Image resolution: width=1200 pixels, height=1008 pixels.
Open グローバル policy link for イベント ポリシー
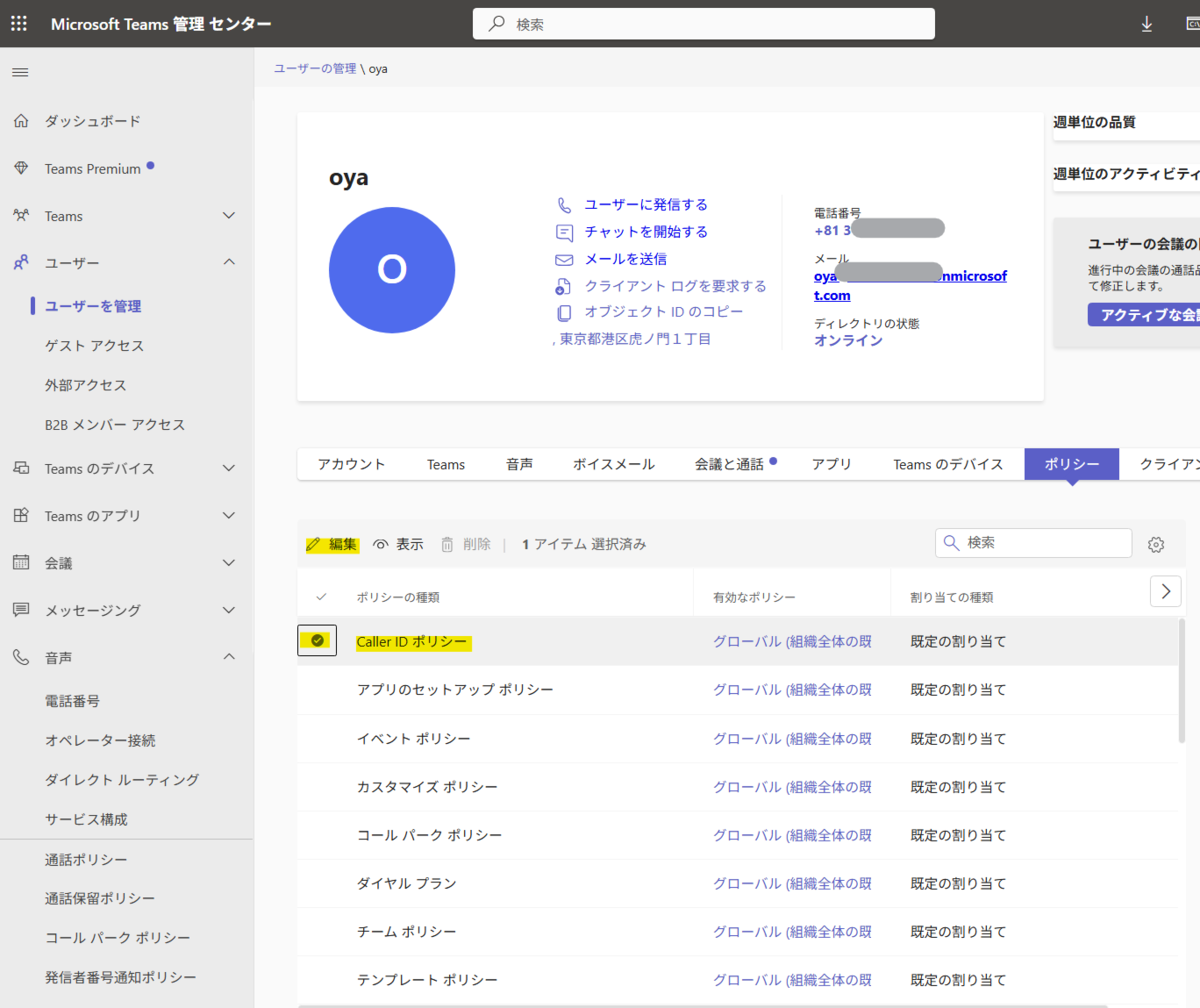[792, 738]
